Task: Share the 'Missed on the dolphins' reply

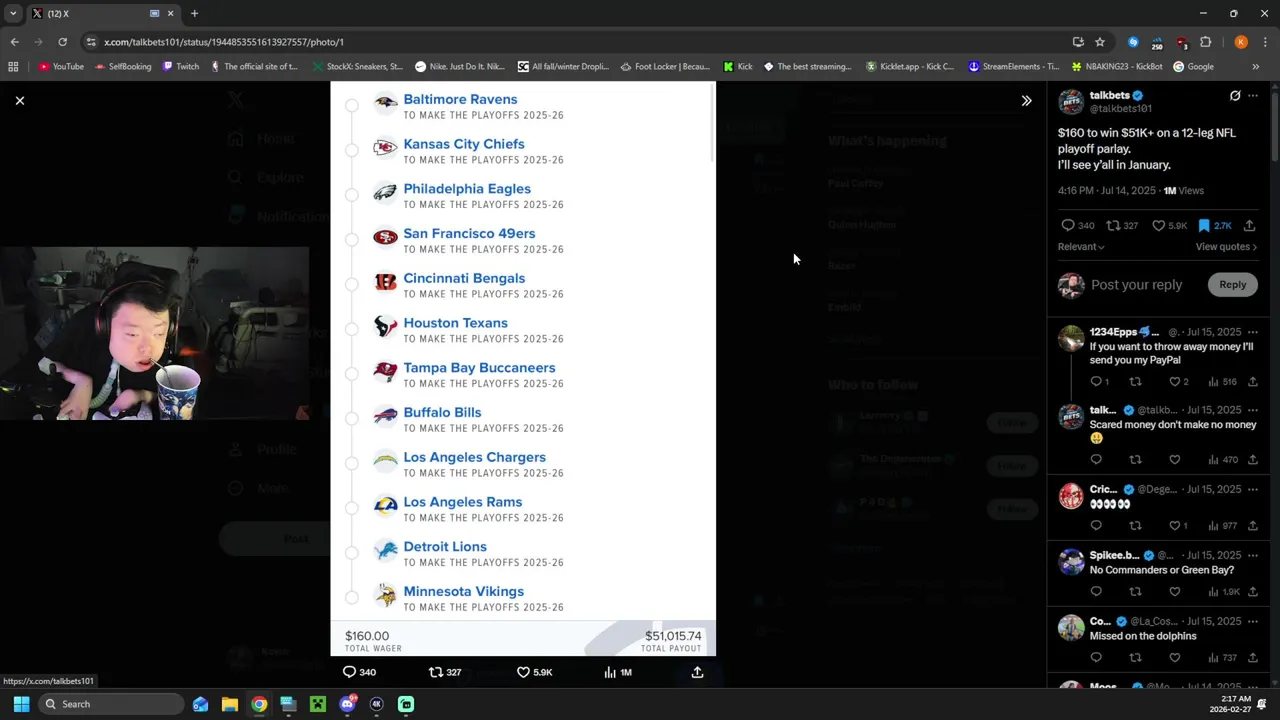Action: (1252, 658)
